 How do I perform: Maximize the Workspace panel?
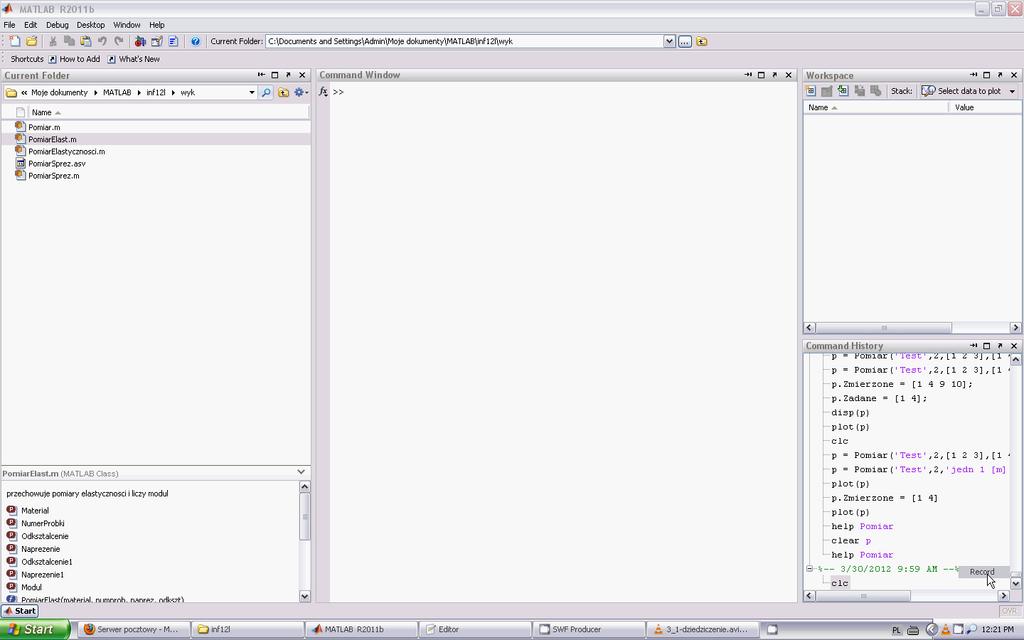(987, 75)
